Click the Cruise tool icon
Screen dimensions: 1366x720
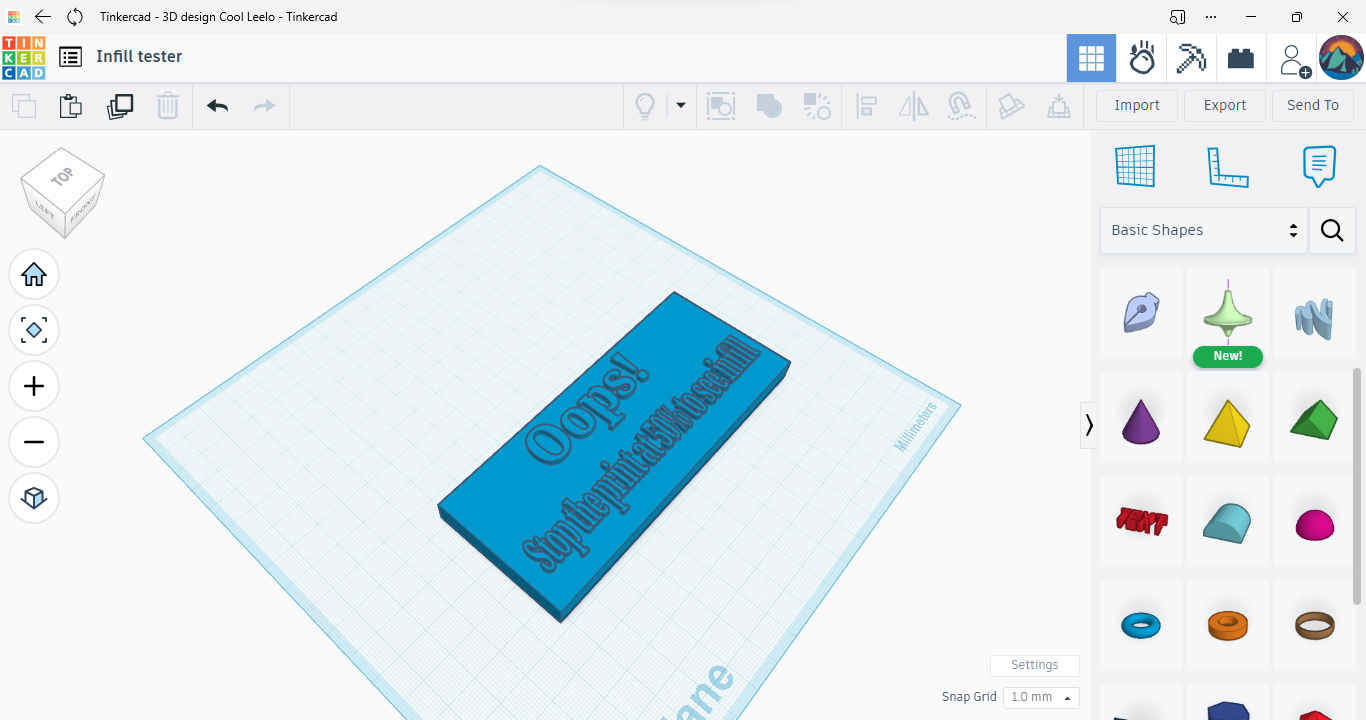coord(961,106)
